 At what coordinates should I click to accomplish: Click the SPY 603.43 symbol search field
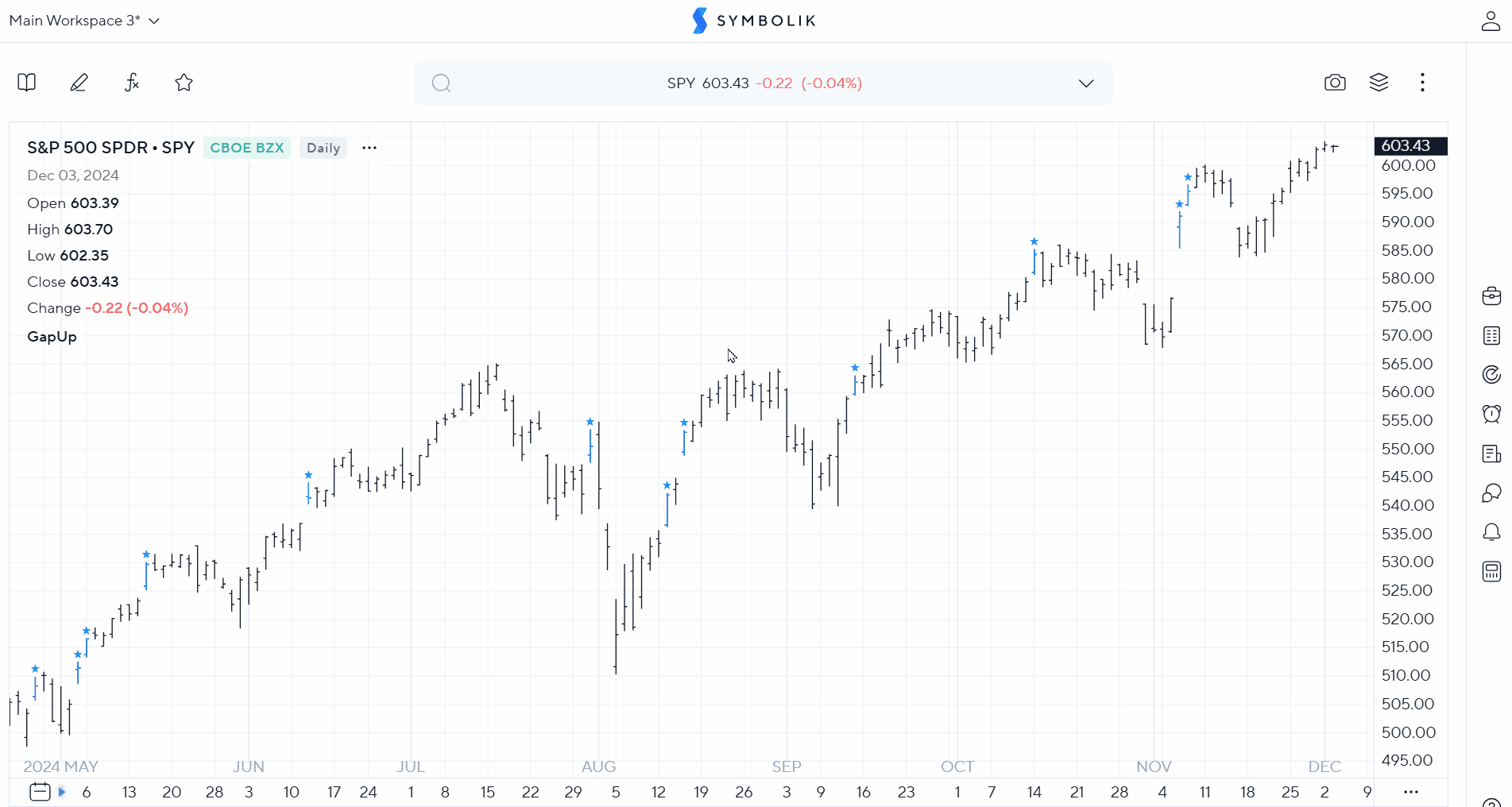coord(764,83)
